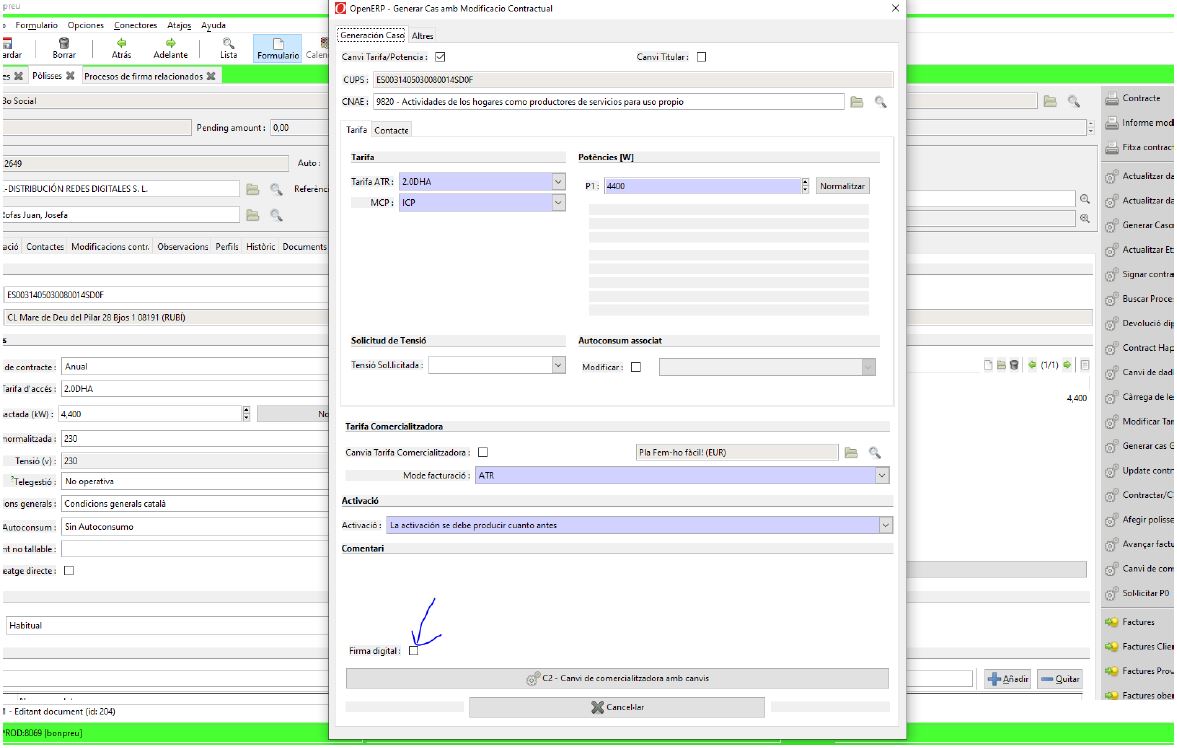Click the CNAE search magnifier icon

(880, 102)
